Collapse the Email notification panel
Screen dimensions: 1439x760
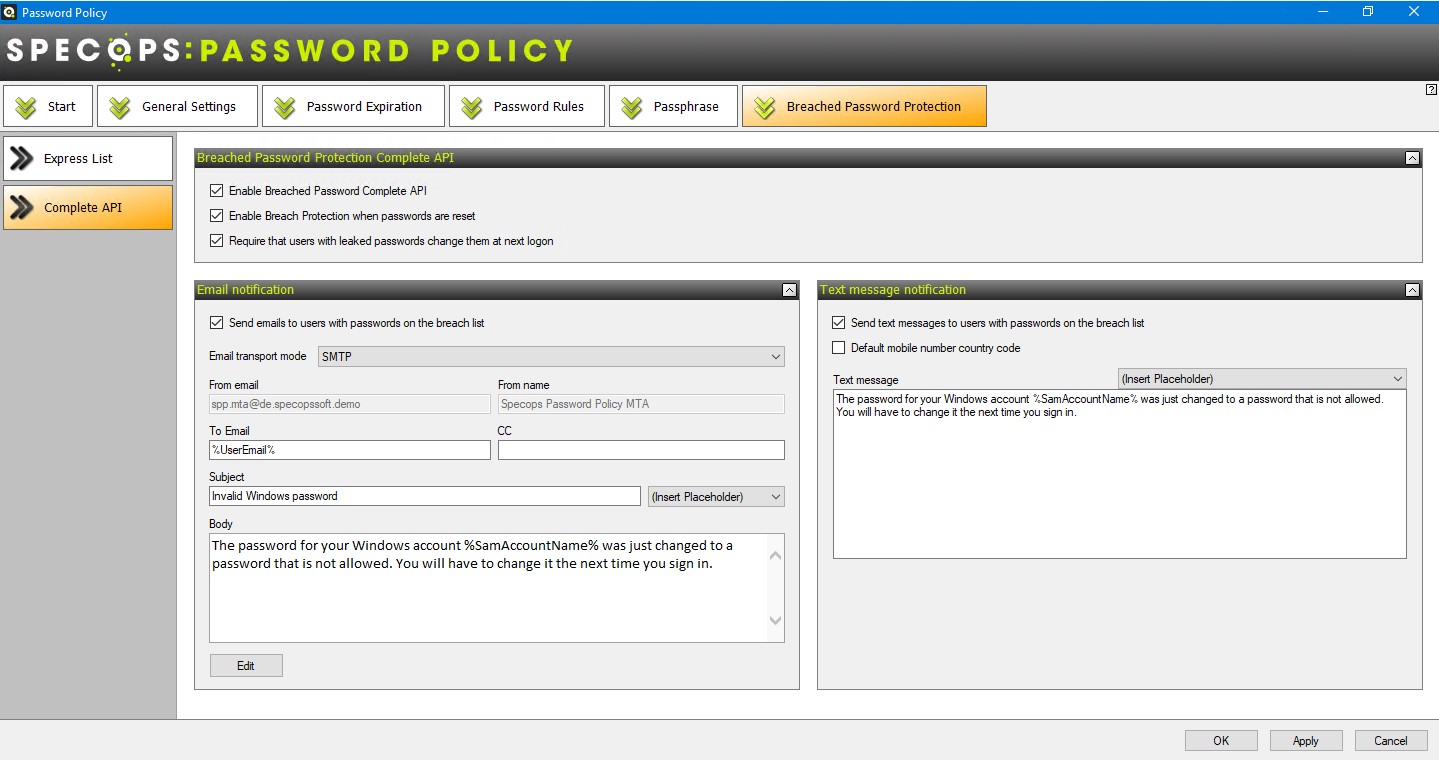point(789,290)
